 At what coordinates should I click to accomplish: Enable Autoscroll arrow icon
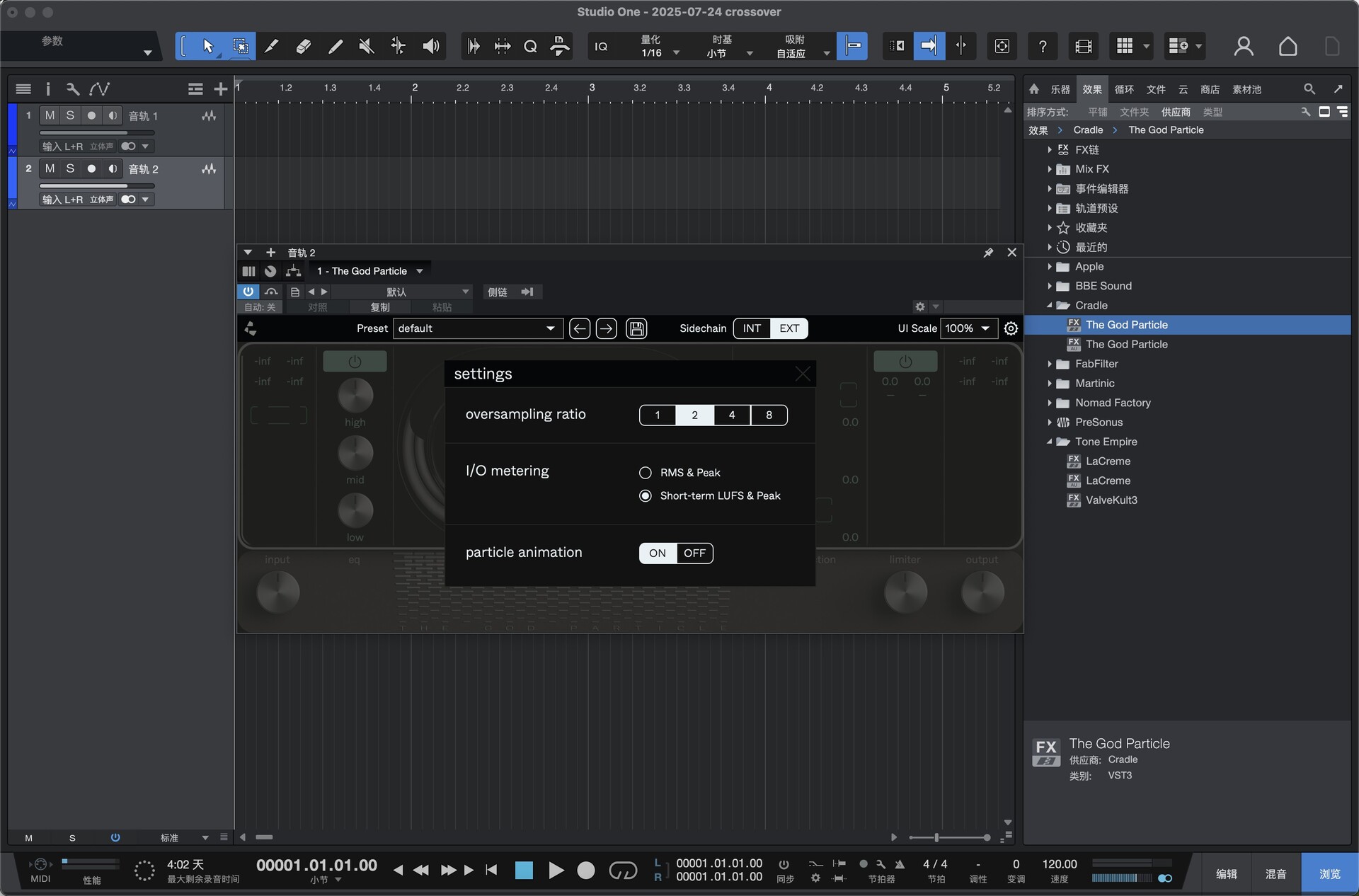[x=929, y=46]
